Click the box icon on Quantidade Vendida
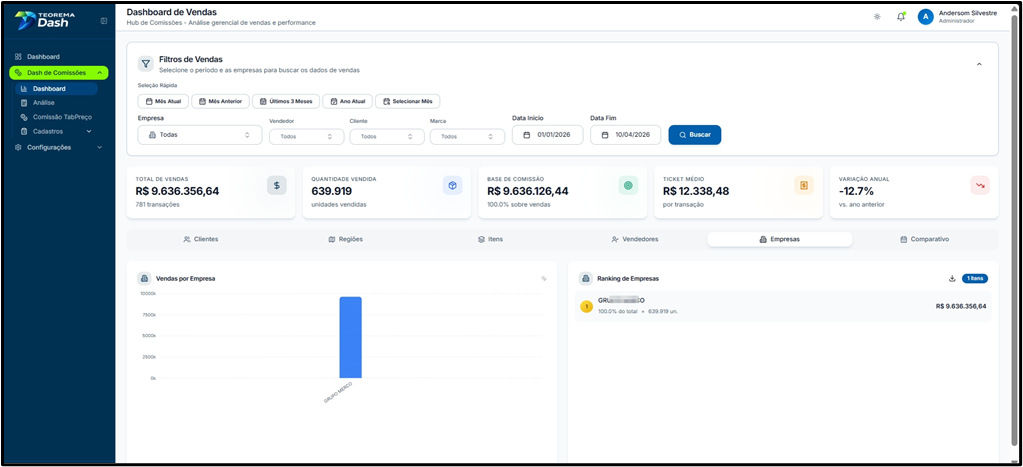The width and height of the screenshot is (1023, 467). coord(452,185)
